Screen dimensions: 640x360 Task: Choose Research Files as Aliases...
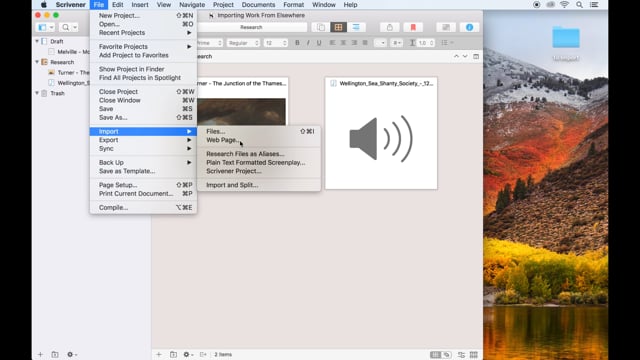(259, 154)
